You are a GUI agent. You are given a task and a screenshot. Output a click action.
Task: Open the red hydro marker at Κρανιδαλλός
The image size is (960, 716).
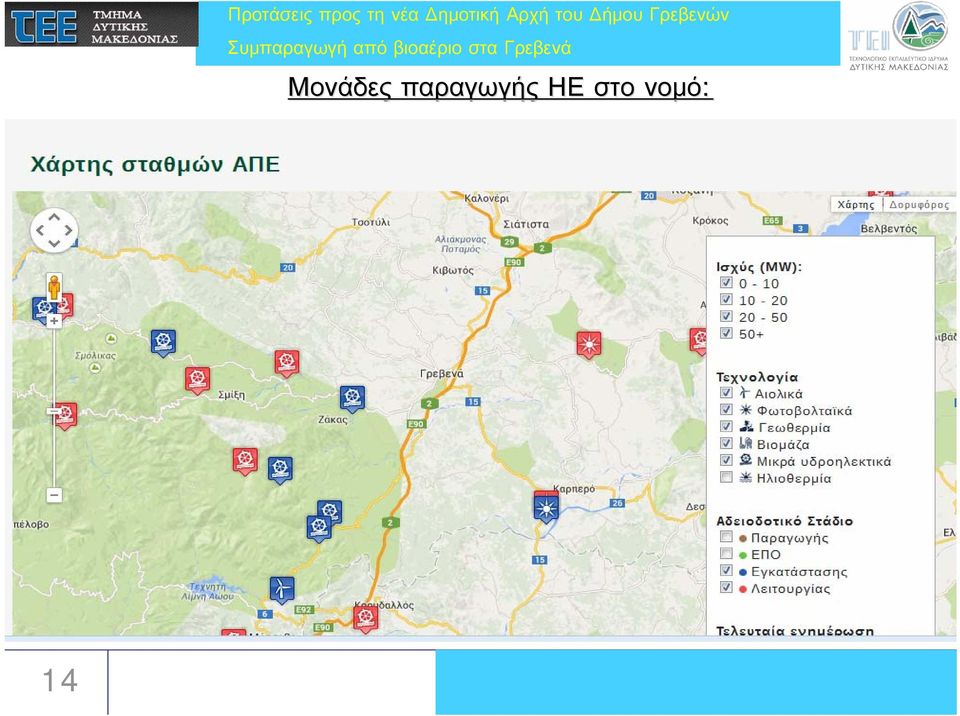pos(366,618)
